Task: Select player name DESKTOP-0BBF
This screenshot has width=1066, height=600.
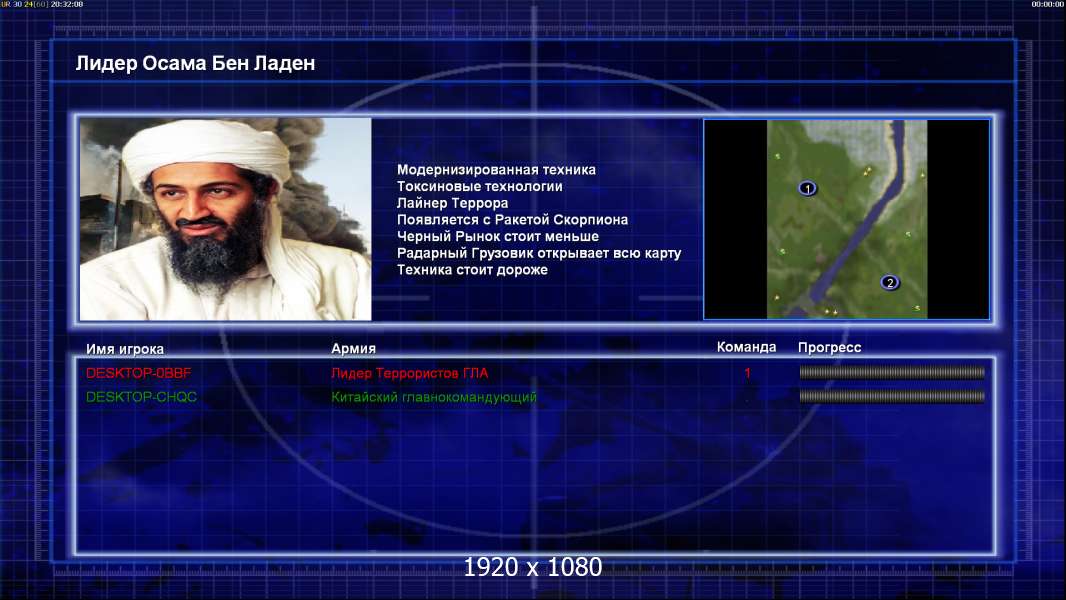Action: click(x=139, y=373)
